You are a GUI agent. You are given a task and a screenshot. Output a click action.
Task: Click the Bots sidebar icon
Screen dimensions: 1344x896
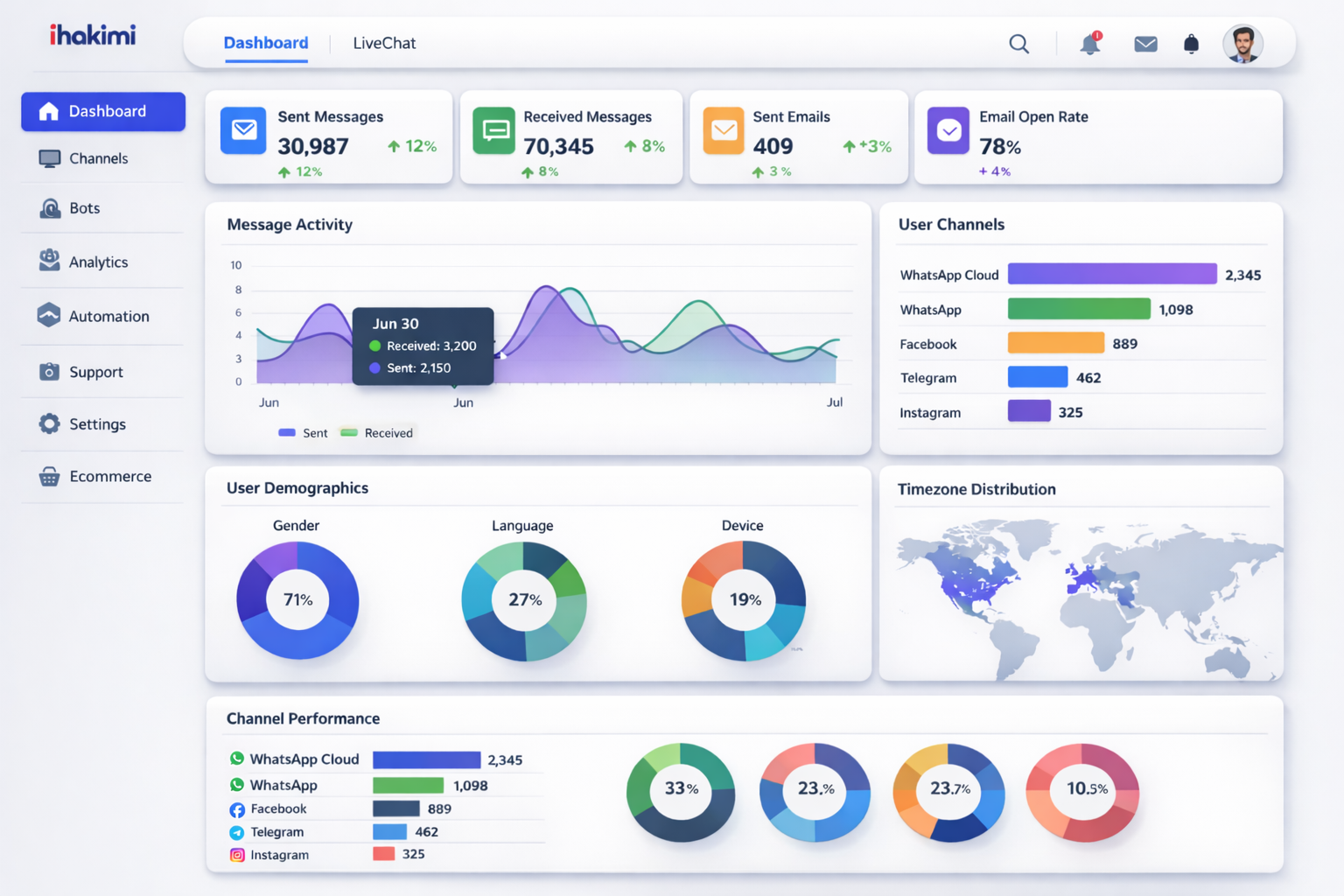tap(50, 208)
